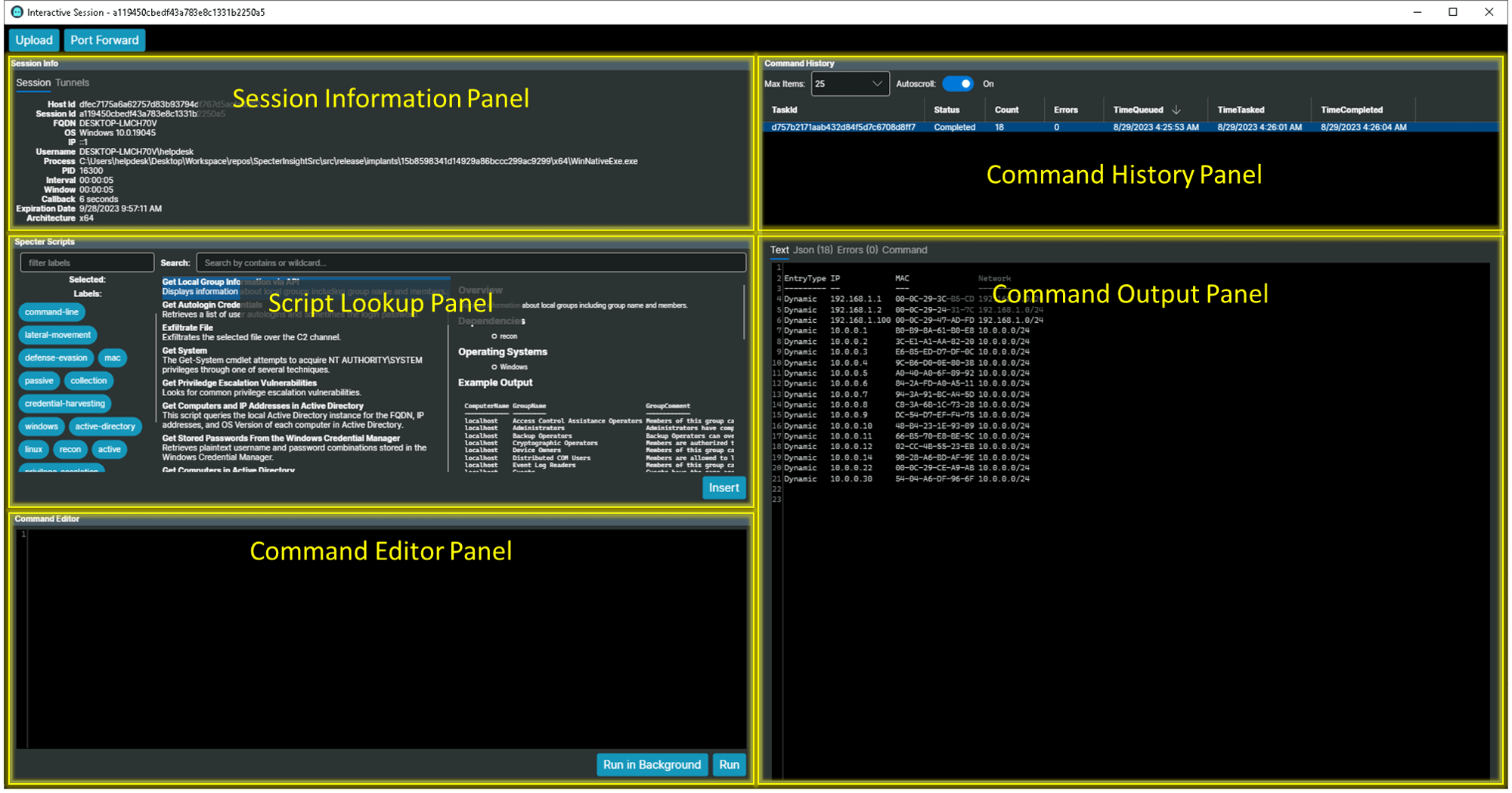Click the Username value DESKTOP-LMCH70V\helpdesk
This screenshot has width=1512, height=793.
136,152
